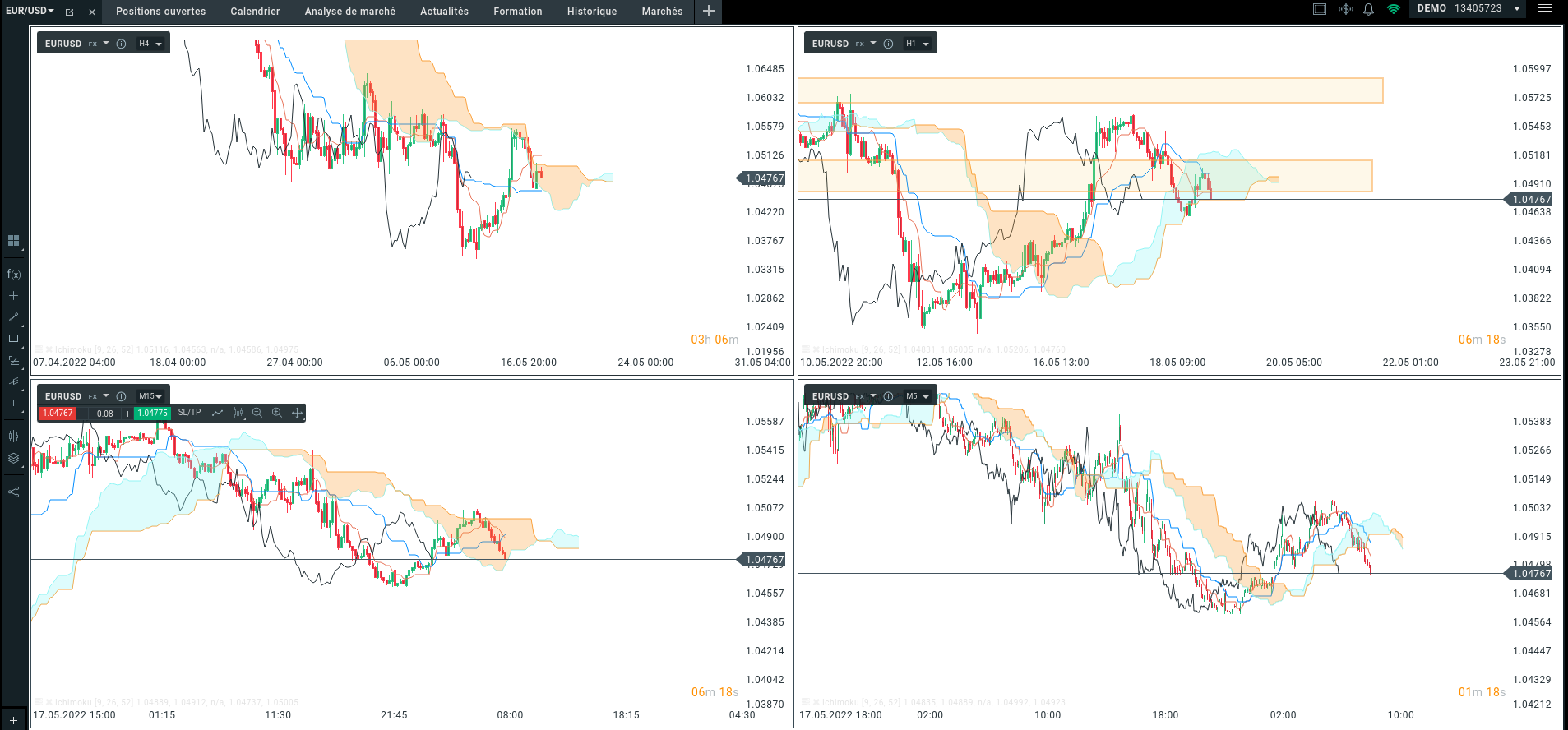The height and width of the screenshot is (730, 1568).
Task: Open the f(x) indicators menu
Action: [x=13, y=274]
